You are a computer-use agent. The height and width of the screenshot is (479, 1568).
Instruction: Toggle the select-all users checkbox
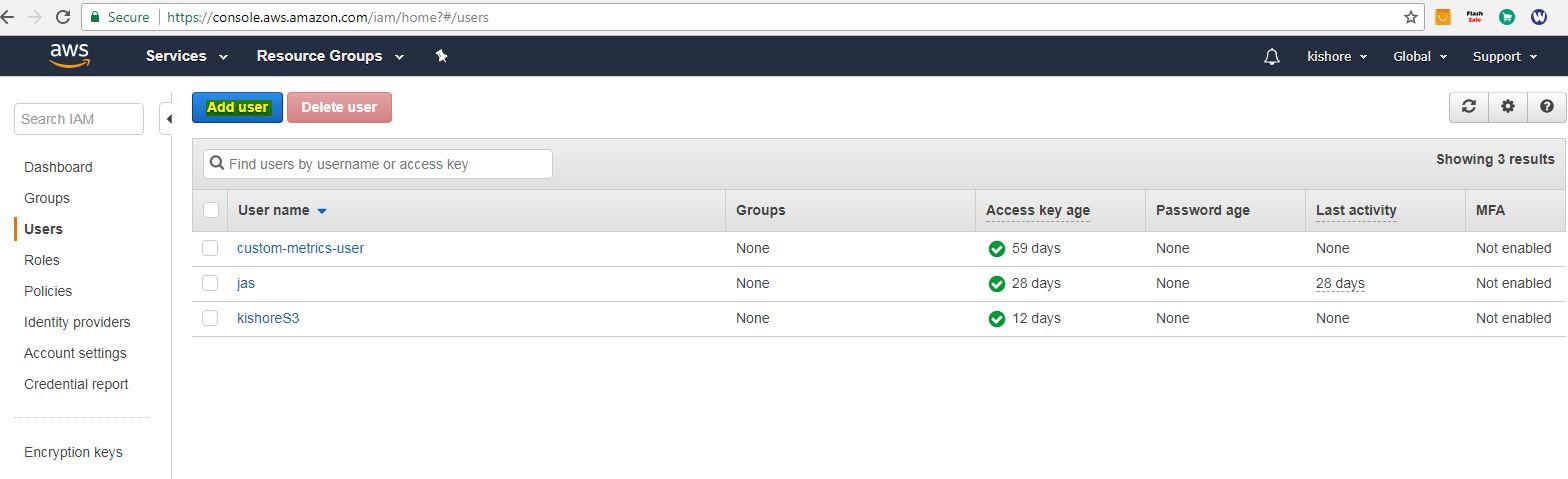click(x=210, y=210)
